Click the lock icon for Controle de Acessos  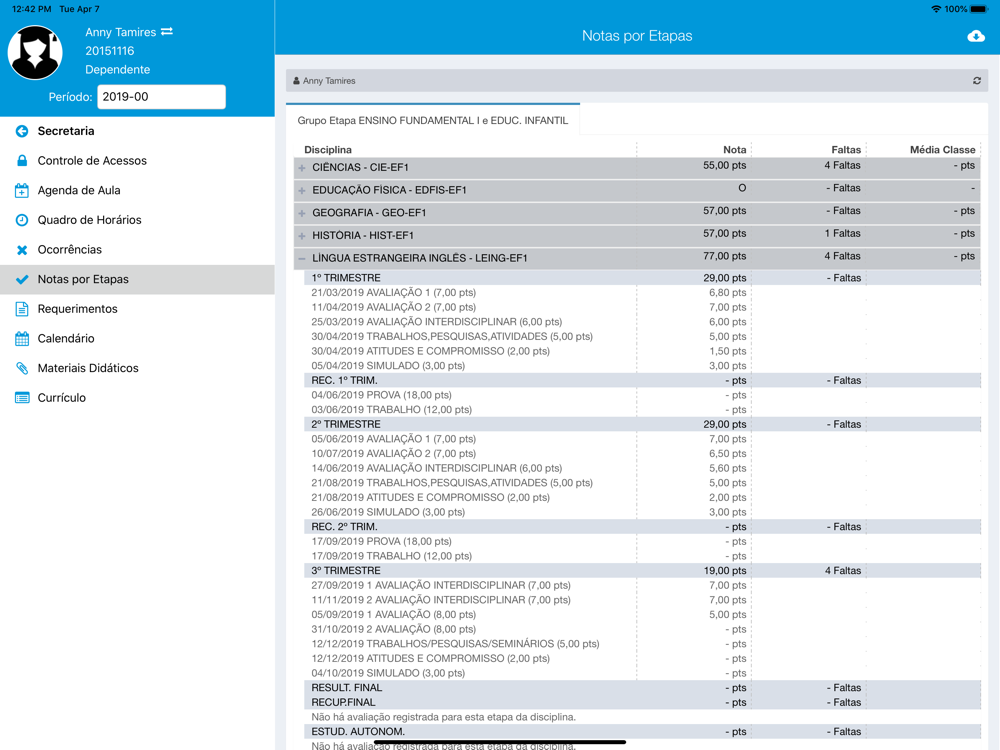pos(22,160)
